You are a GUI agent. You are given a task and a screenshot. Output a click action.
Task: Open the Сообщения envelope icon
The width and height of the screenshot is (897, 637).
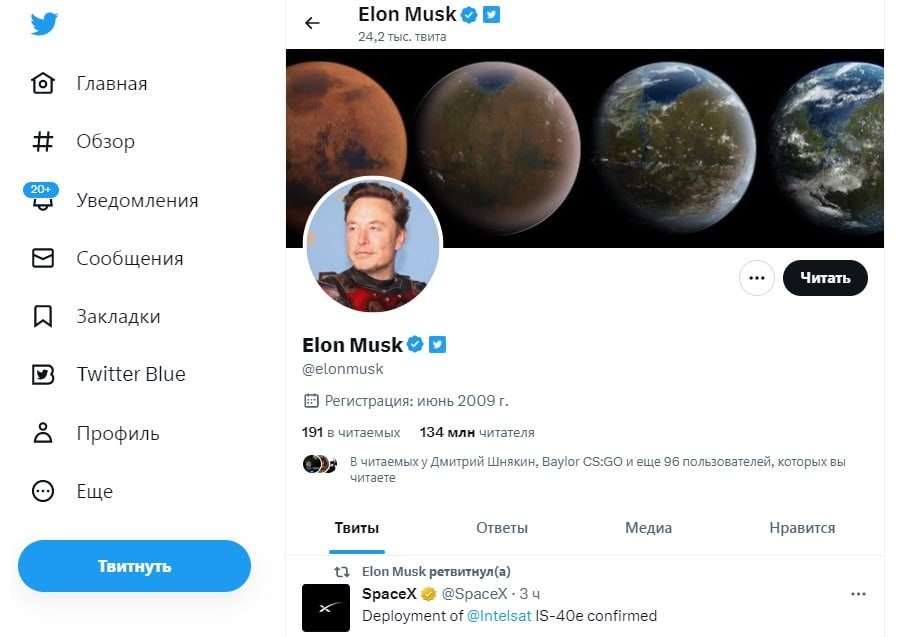click(x=43, y=259)
